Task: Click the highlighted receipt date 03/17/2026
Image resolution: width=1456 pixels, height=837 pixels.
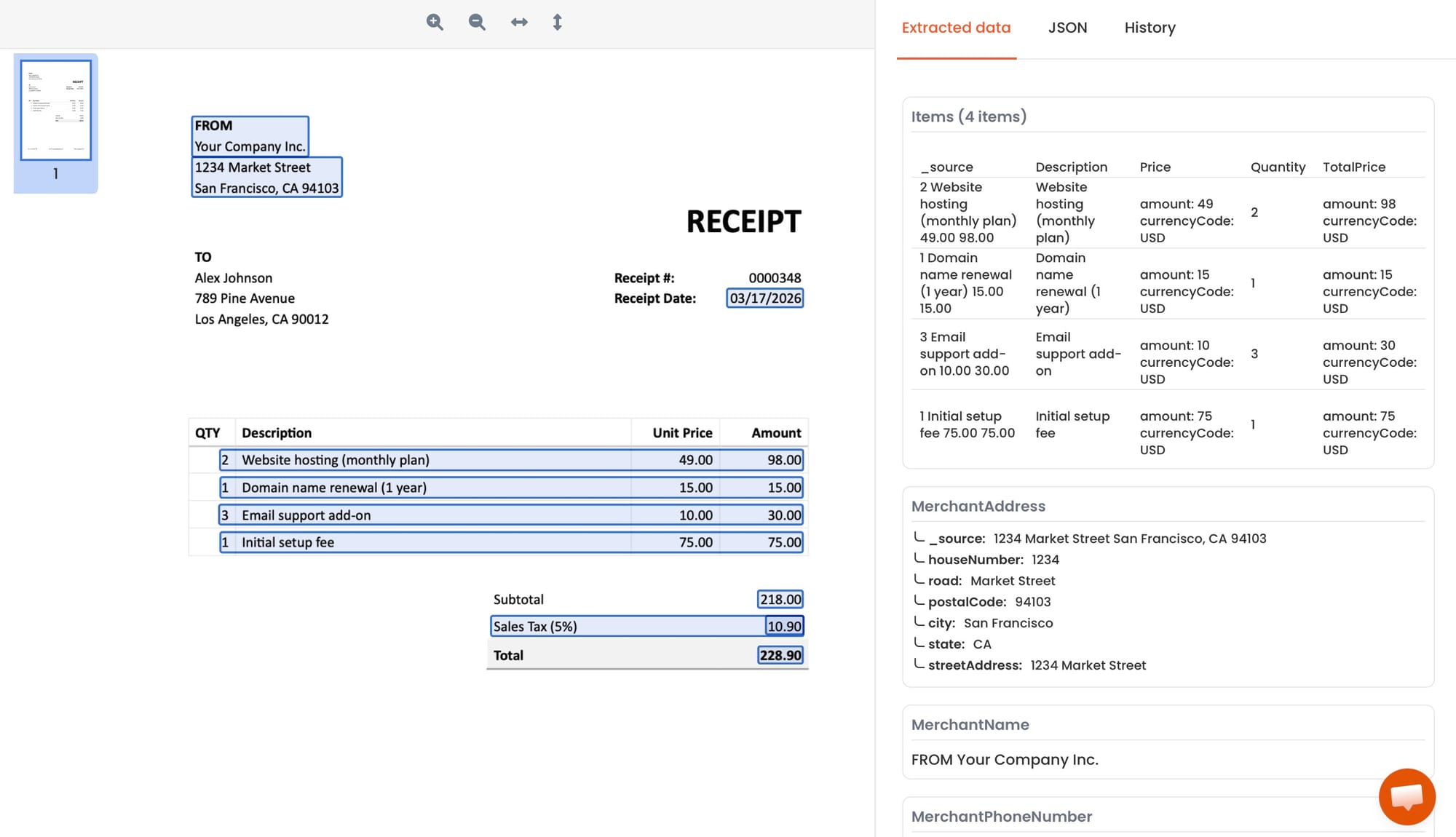Action: [764, 298]
